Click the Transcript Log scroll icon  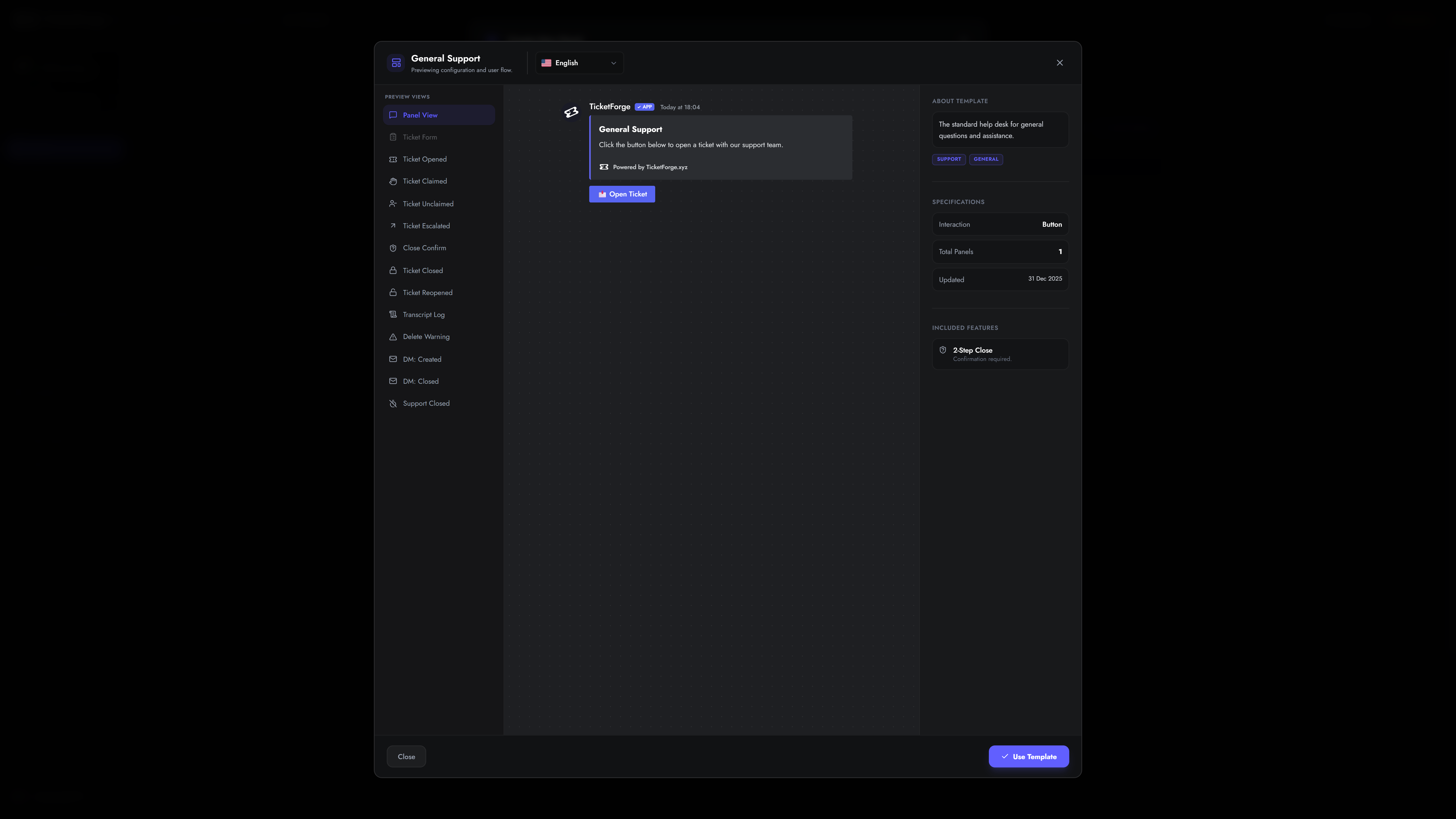tap(393, 314)
